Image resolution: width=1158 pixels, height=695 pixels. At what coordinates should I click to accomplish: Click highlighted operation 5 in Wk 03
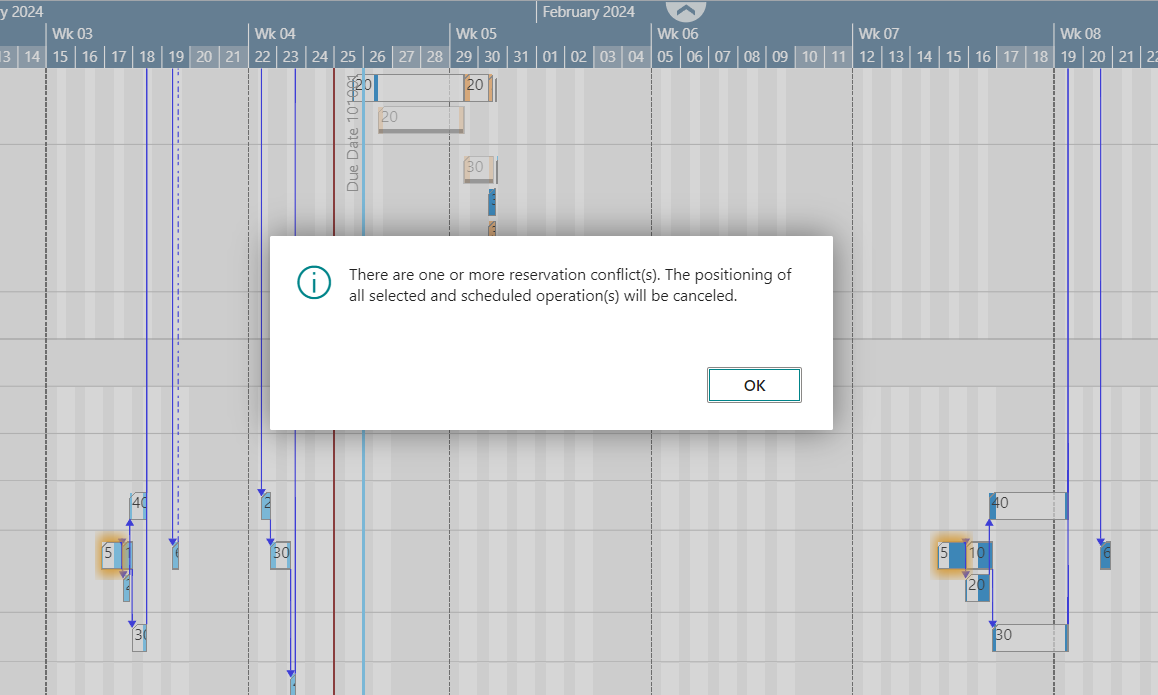coord(109,553)
